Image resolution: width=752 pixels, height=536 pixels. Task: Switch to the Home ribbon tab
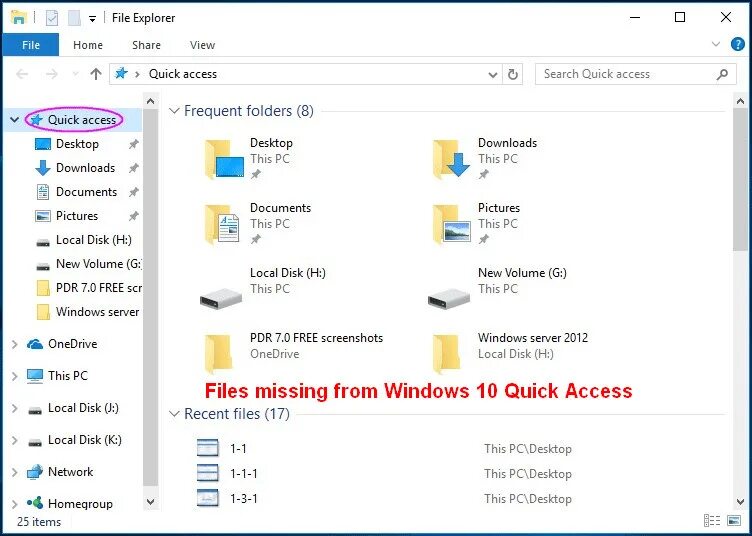pos(88,45)
